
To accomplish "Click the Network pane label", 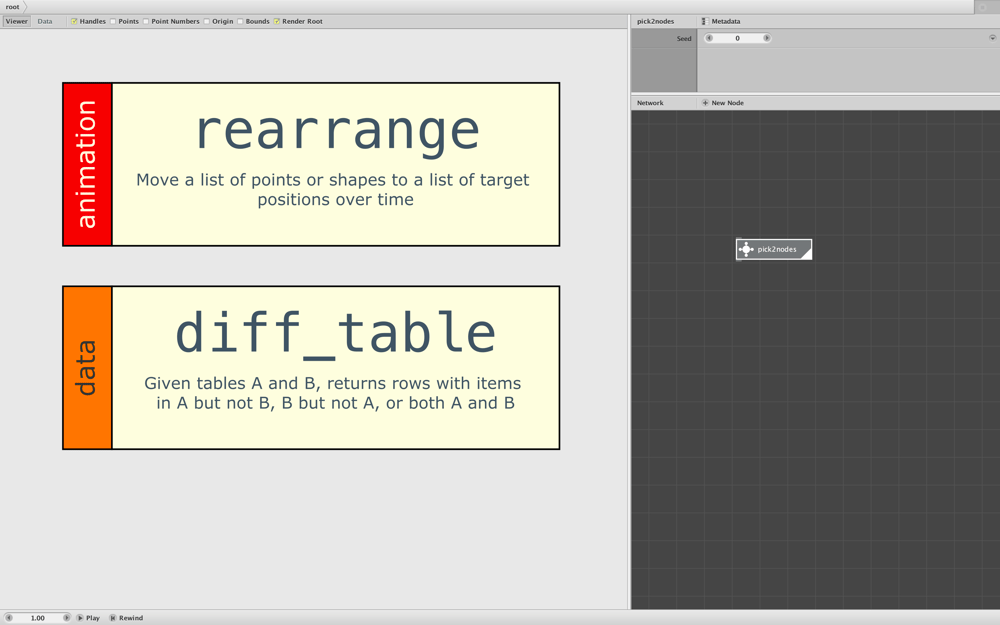I will [650, 103].
